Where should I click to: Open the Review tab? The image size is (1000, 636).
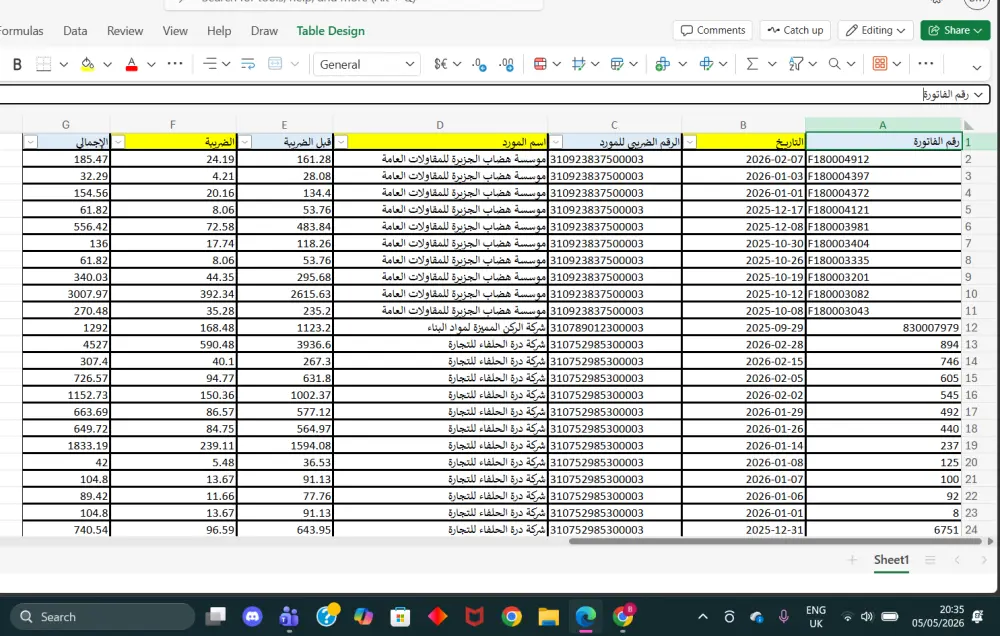(x=125, y=31)
